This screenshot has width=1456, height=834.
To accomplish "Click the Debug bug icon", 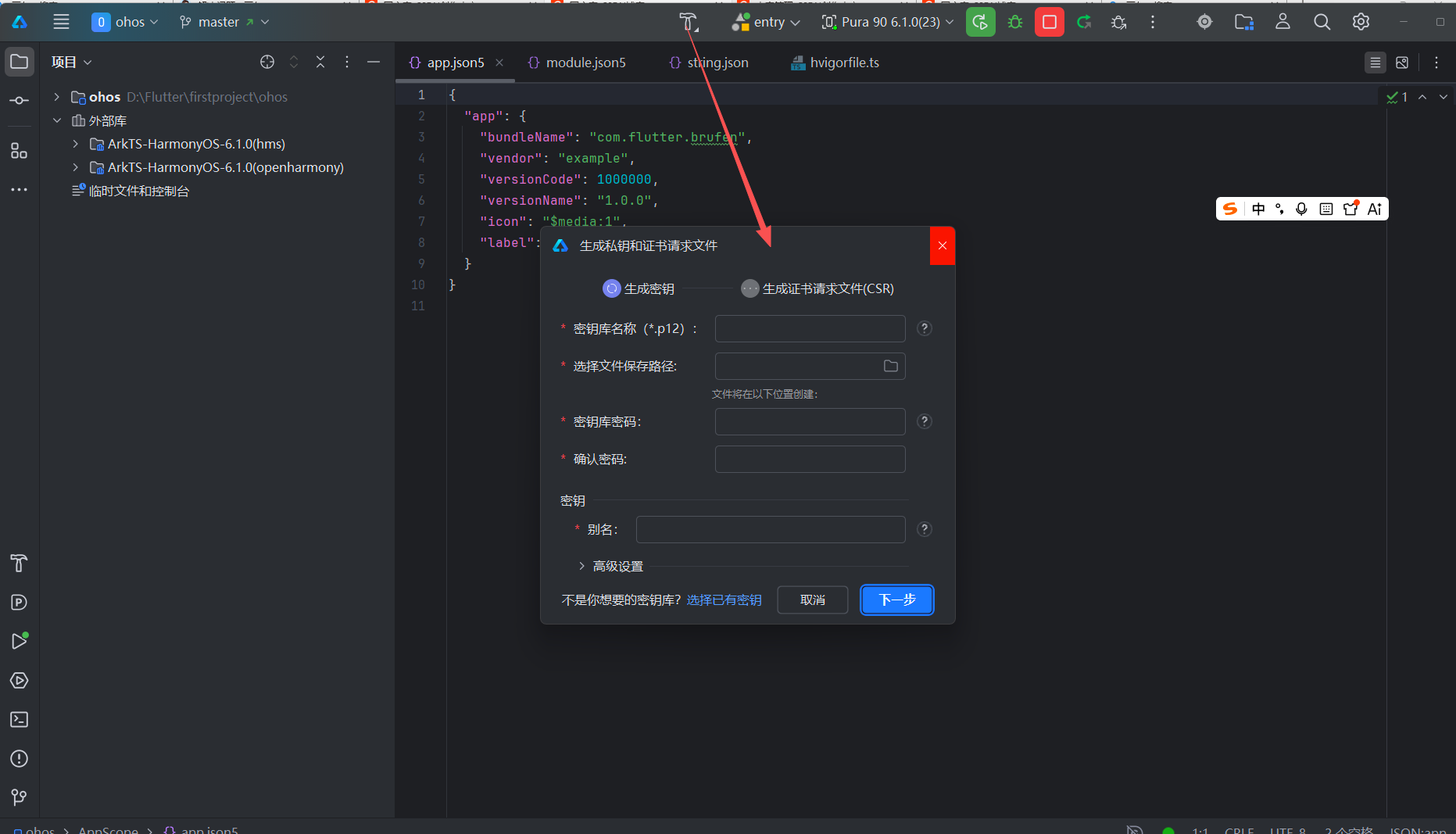I will (x=1015, y=22).
